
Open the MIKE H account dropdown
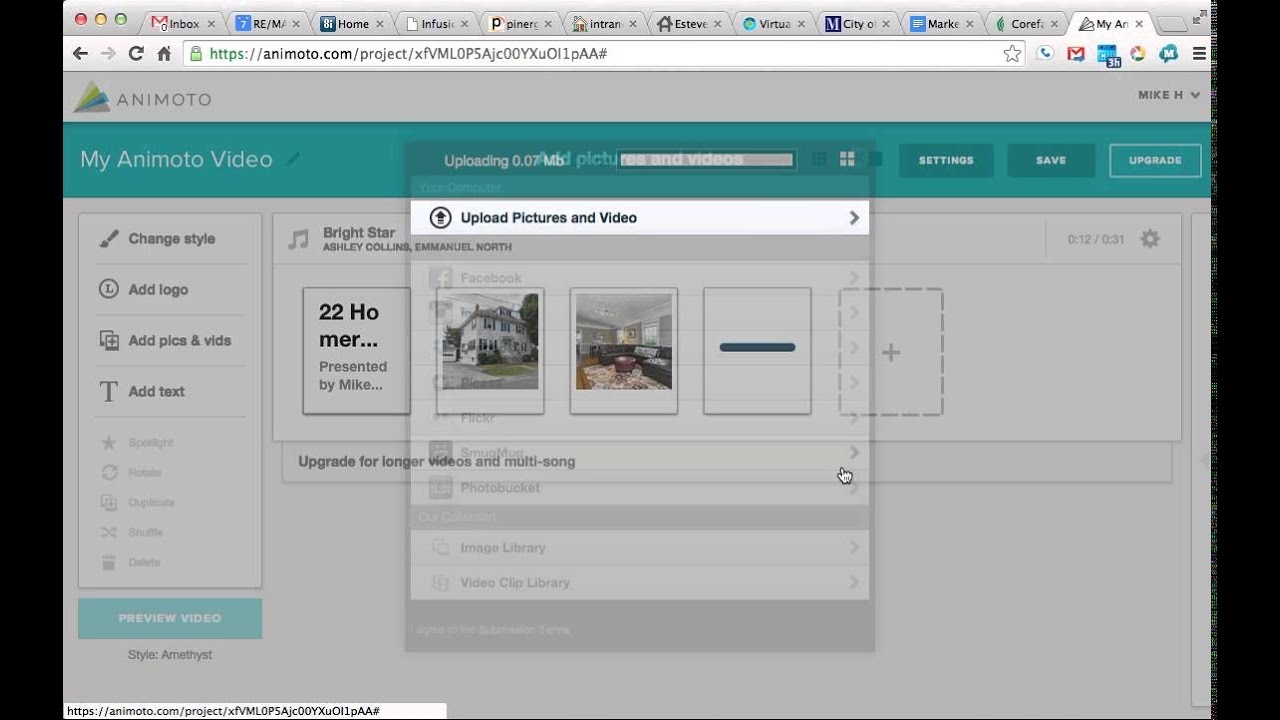pyautogui.click(x=1169, y=95)
